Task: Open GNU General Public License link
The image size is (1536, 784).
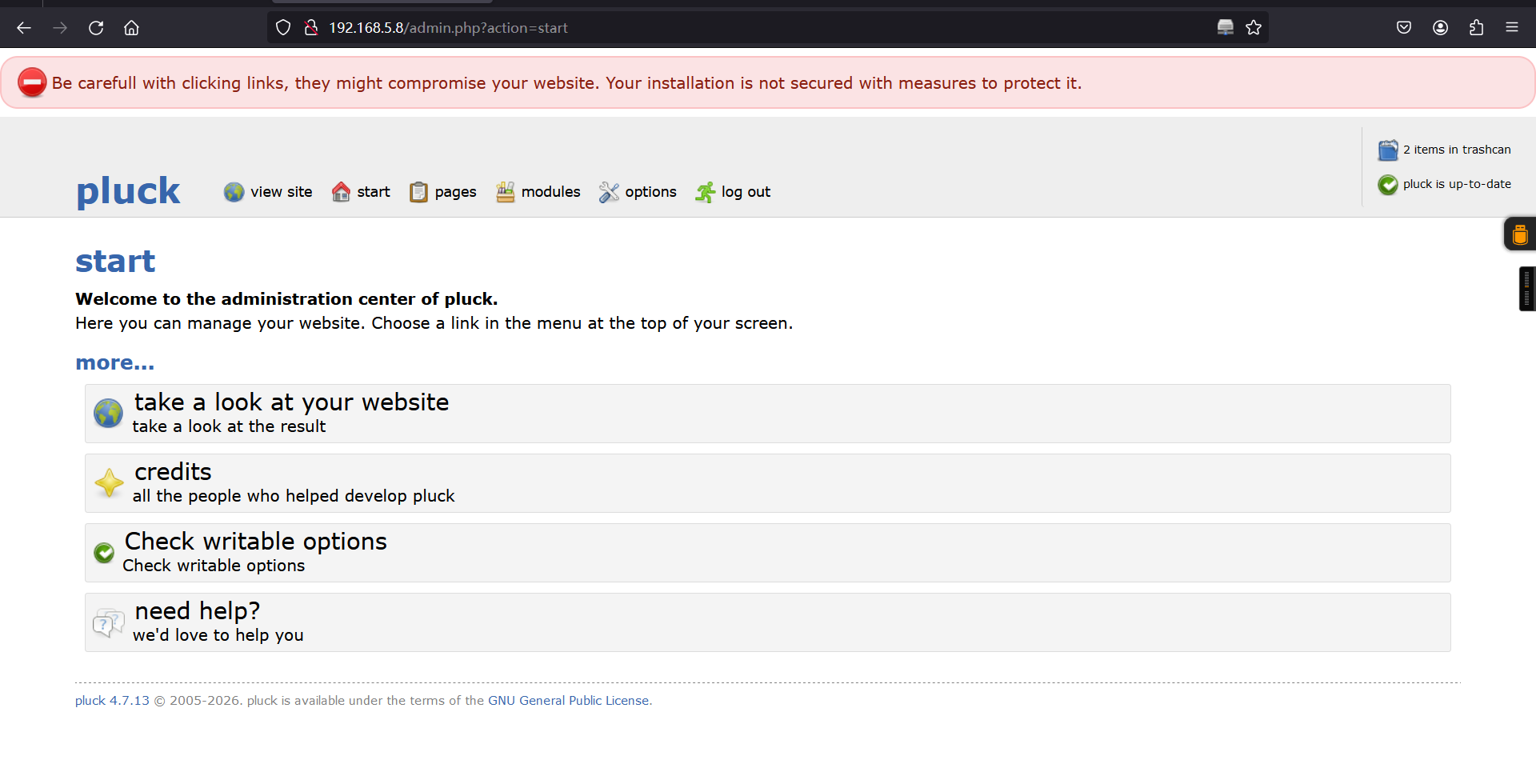Action: coord(568,701)
